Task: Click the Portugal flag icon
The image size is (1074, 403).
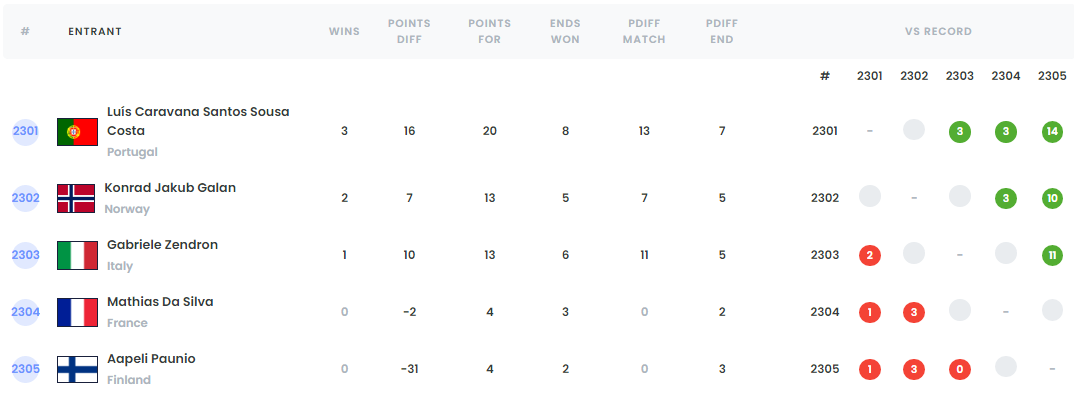Action: click(77, 131)
